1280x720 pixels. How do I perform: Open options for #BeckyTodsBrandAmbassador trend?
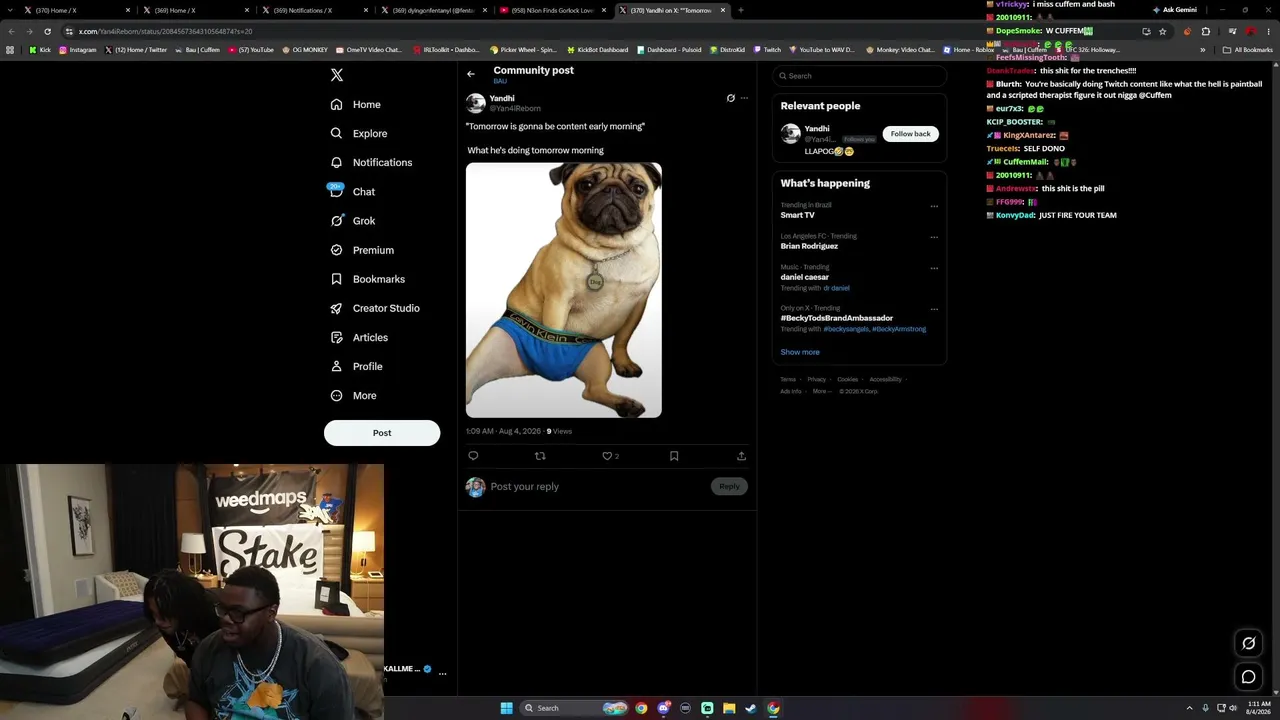(x=934, y=309)
